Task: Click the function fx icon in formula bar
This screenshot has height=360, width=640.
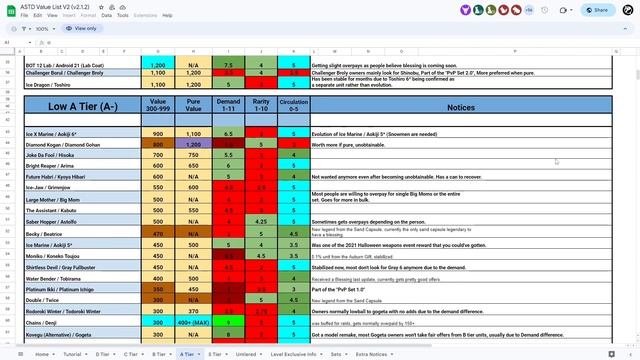Action: (42, 42)
